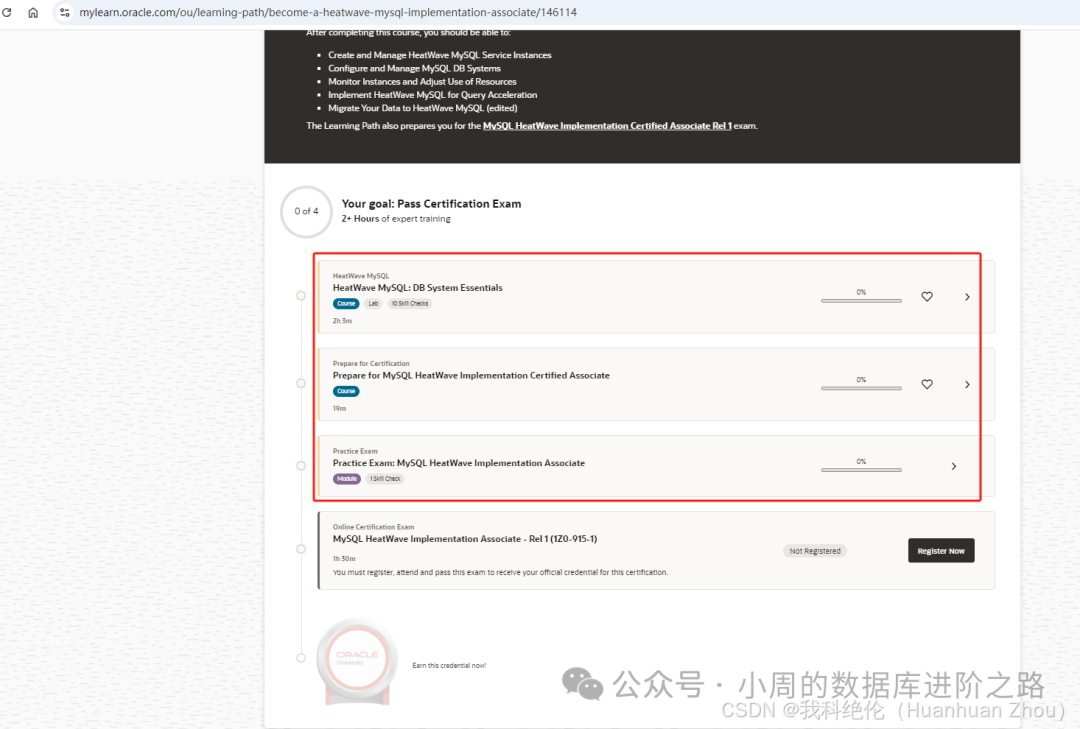Go to browser home via the house icon

[33, 12]
